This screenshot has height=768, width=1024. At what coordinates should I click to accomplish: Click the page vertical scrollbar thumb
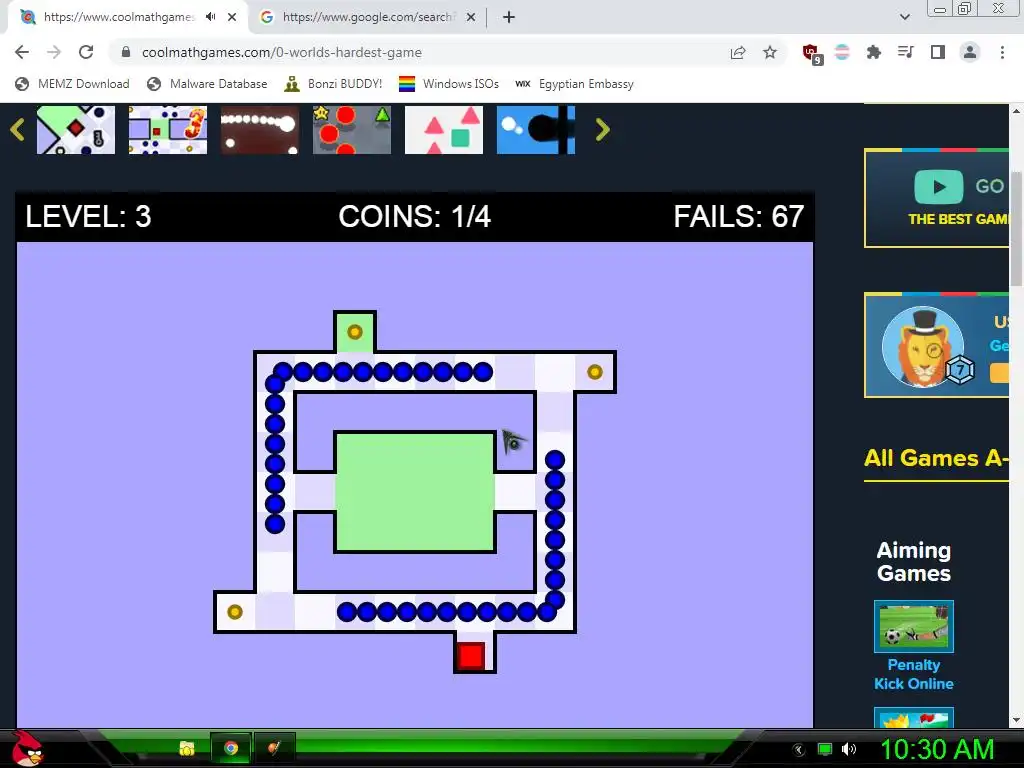pos(1016,229)
